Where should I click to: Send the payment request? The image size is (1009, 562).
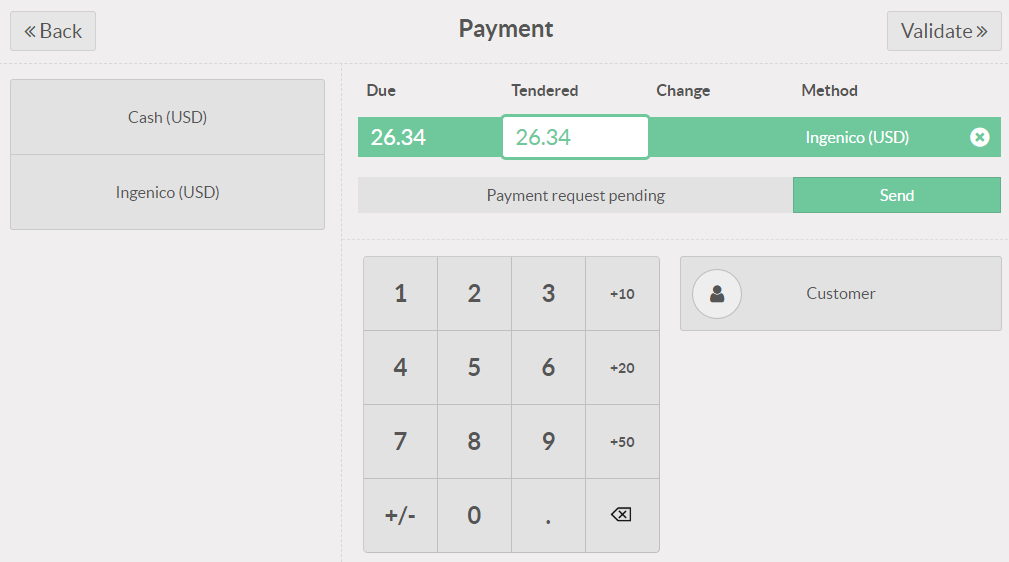click(x=896, y=195)
